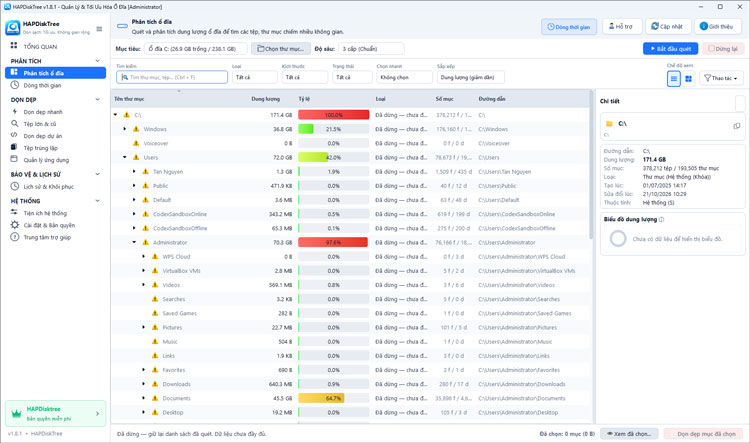Viewport: 750px width, 443px height.
Task: Click the gear icon for Cài đặt & Bản quyền
Action: pyautogui.click(x=14, y=225)
